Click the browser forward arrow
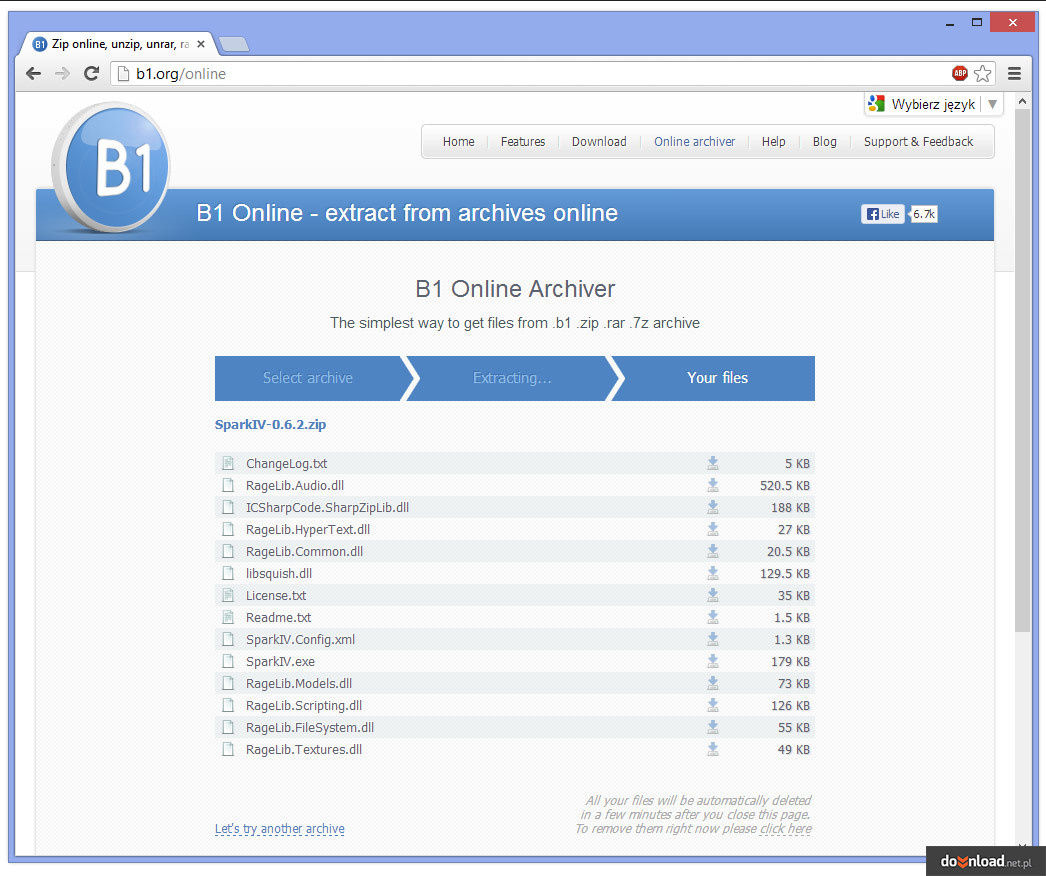 tap(62, 73)
